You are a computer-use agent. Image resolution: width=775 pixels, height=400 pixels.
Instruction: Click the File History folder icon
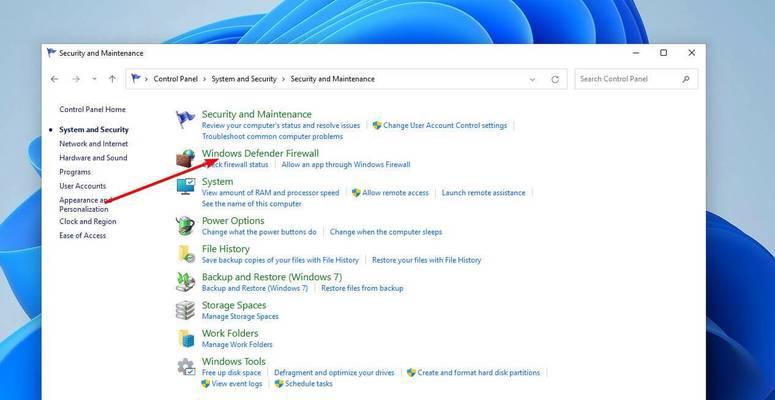click(x=186, y=254)
